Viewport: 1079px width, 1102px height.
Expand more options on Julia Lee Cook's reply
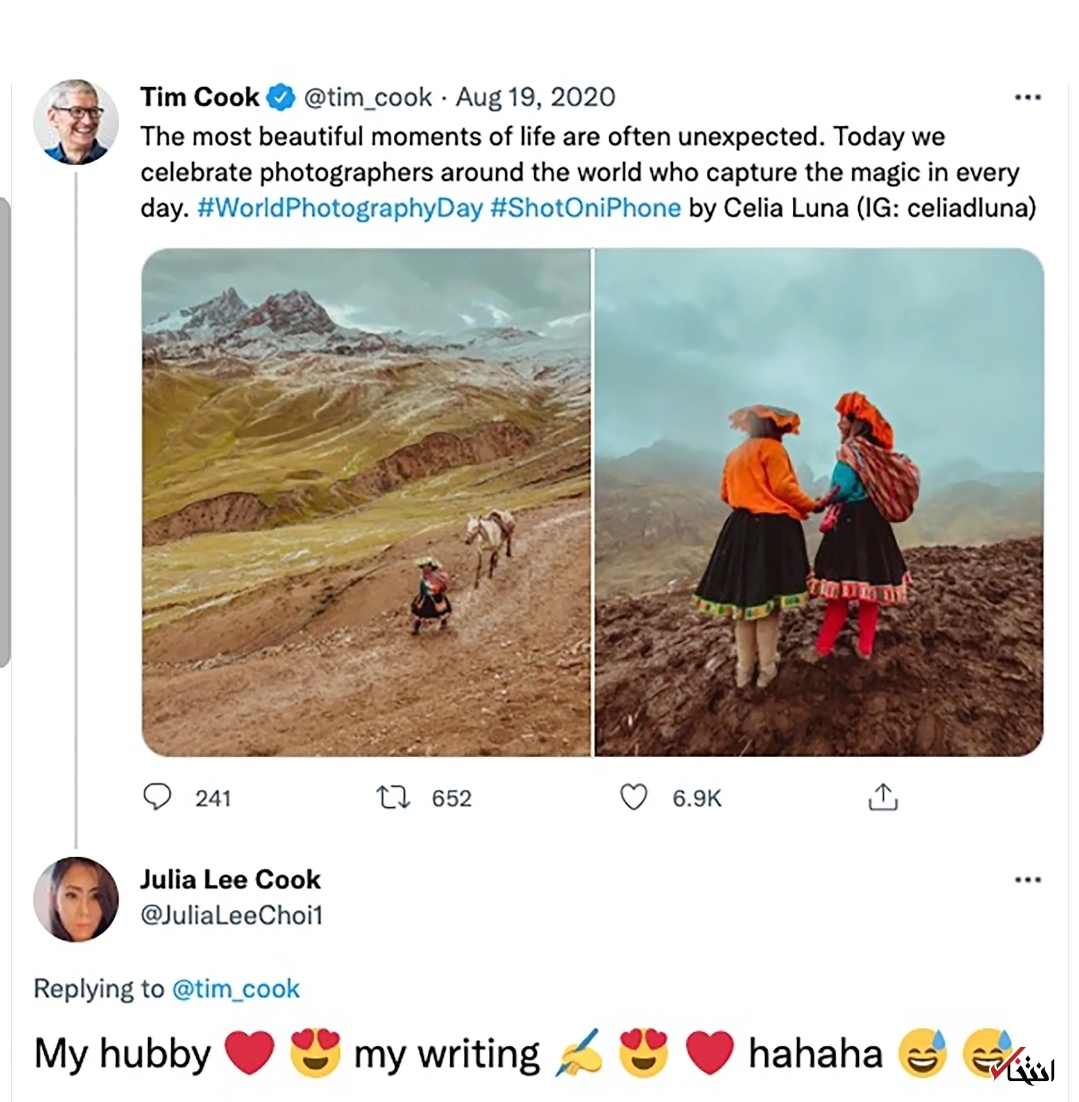[1027, 880]
